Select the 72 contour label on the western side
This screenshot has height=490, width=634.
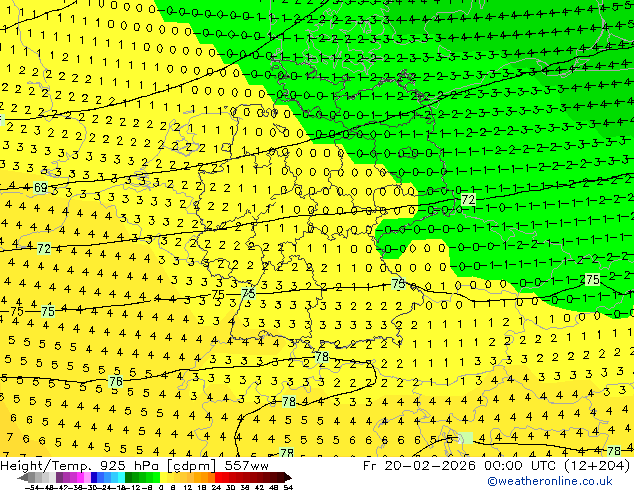[44, 248]
